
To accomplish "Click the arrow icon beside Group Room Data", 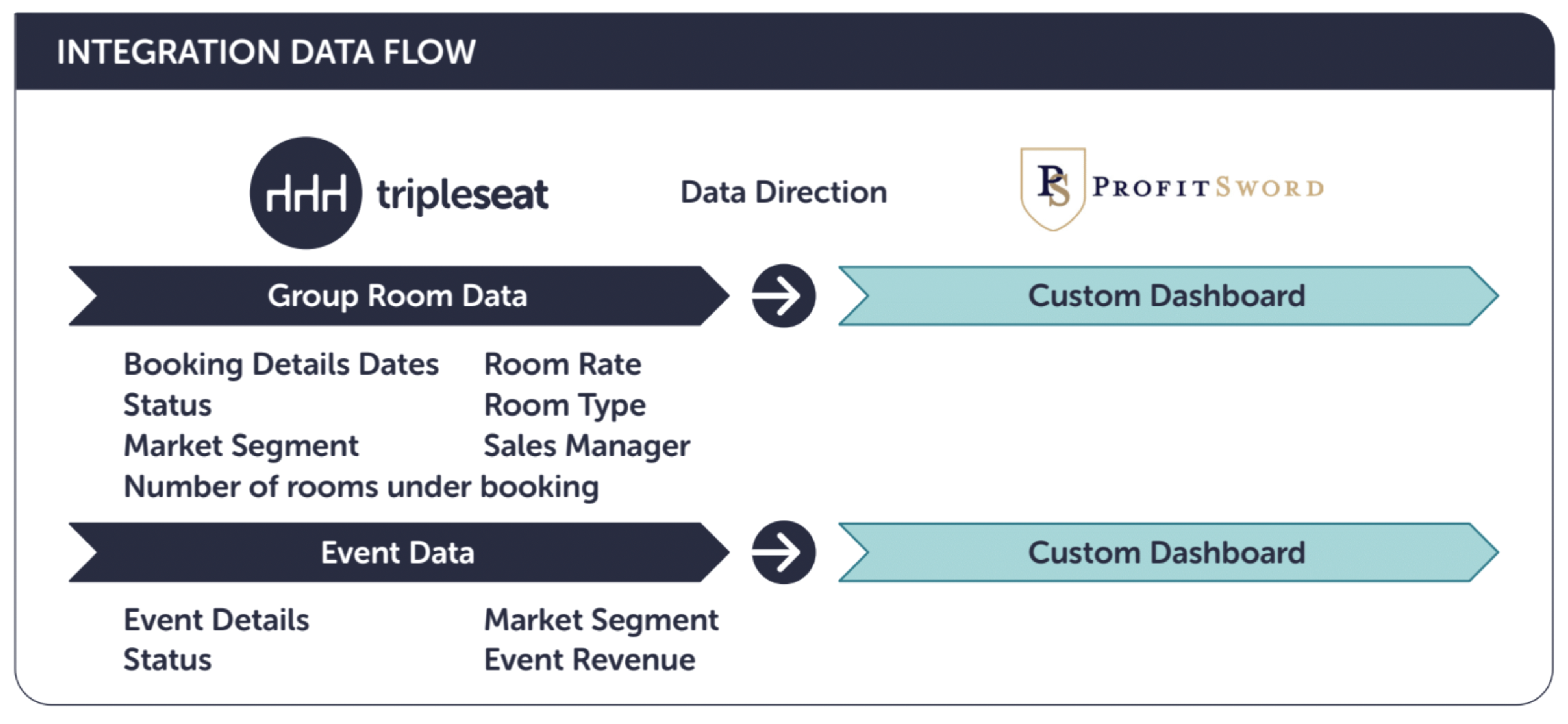I will pyautogui.click(x=784, y=296).
